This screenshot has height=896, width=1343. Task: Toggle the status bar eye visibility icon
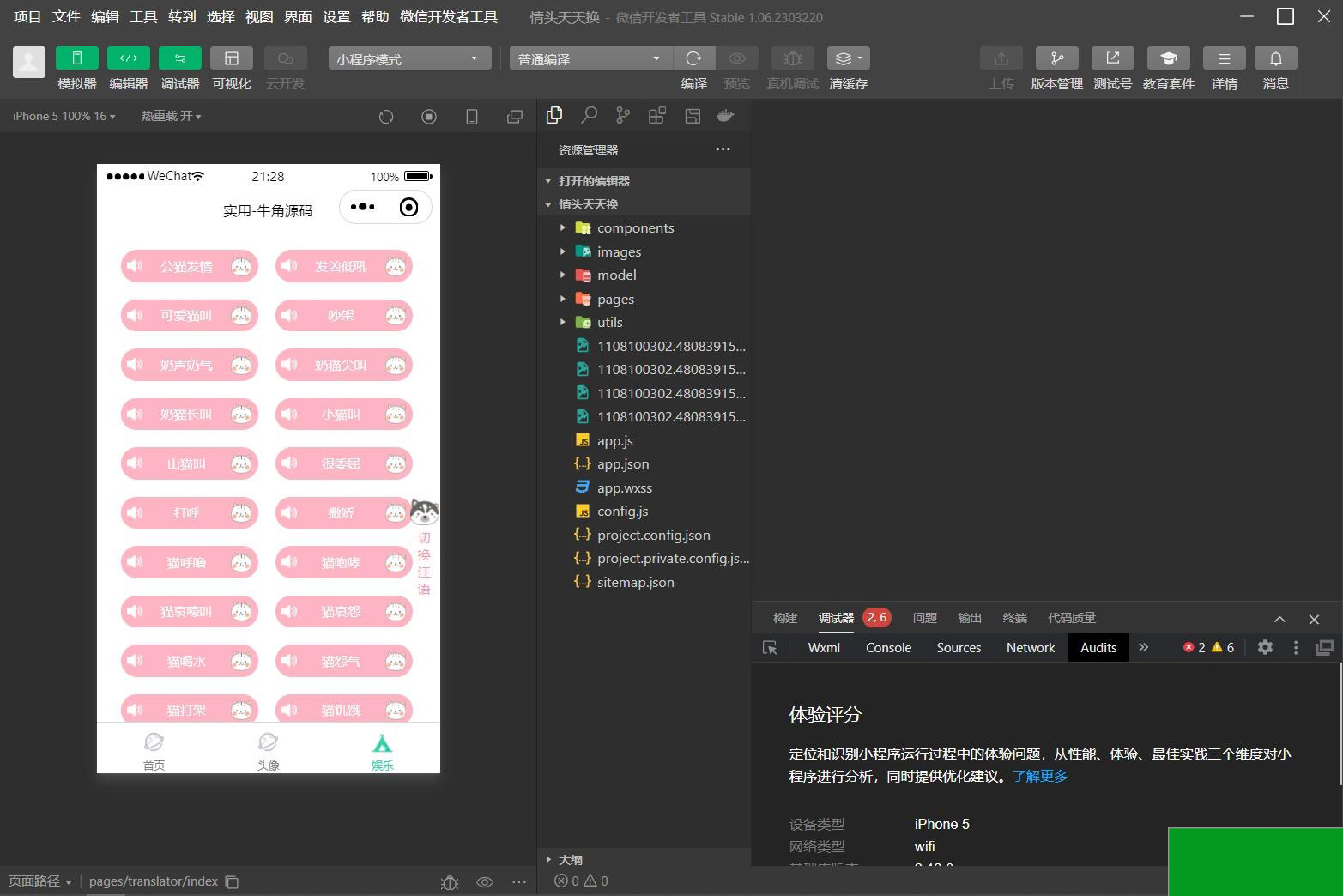click(x=485, y=882)
